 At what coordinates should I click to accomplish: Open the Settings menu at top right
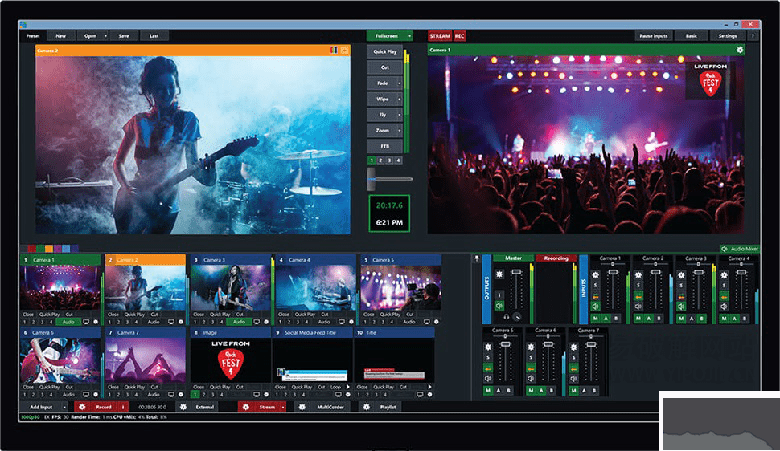tap(726, 35)
